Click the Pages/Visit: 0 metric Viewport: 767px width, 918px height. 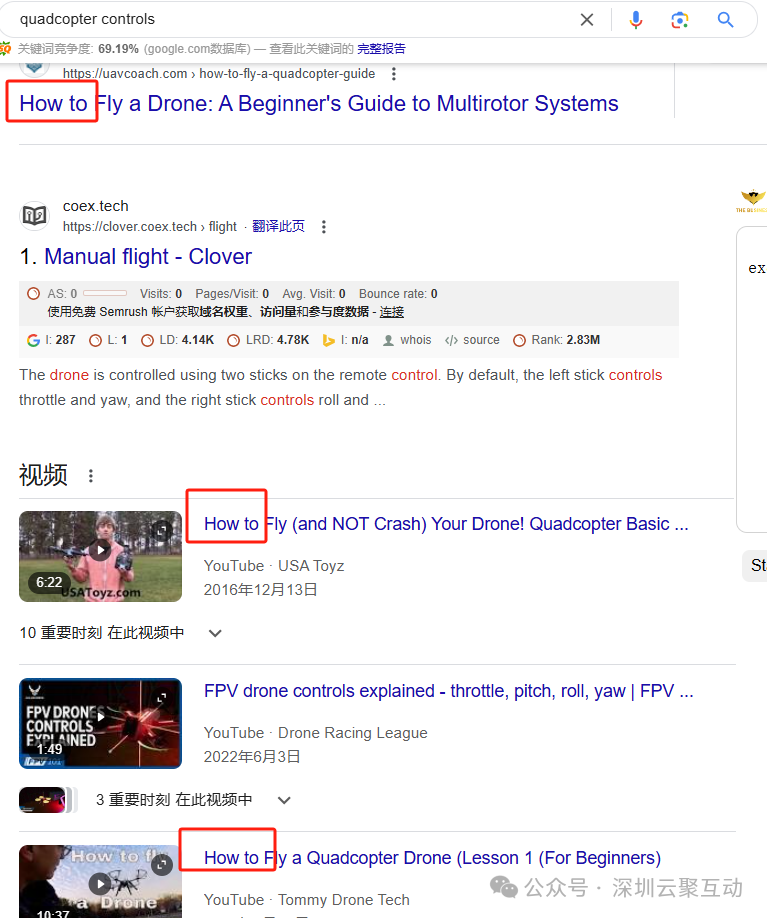tap(232, 294)
